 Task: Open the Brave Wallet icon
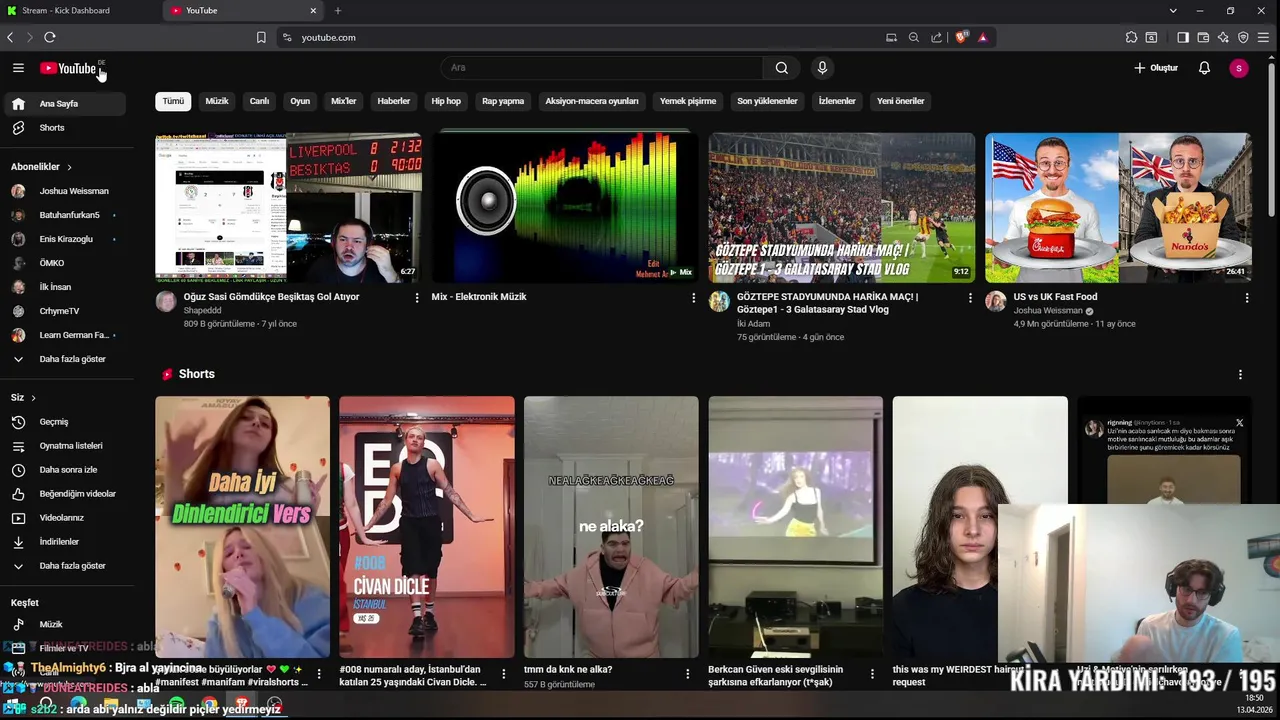click(x=1203, y=37)
